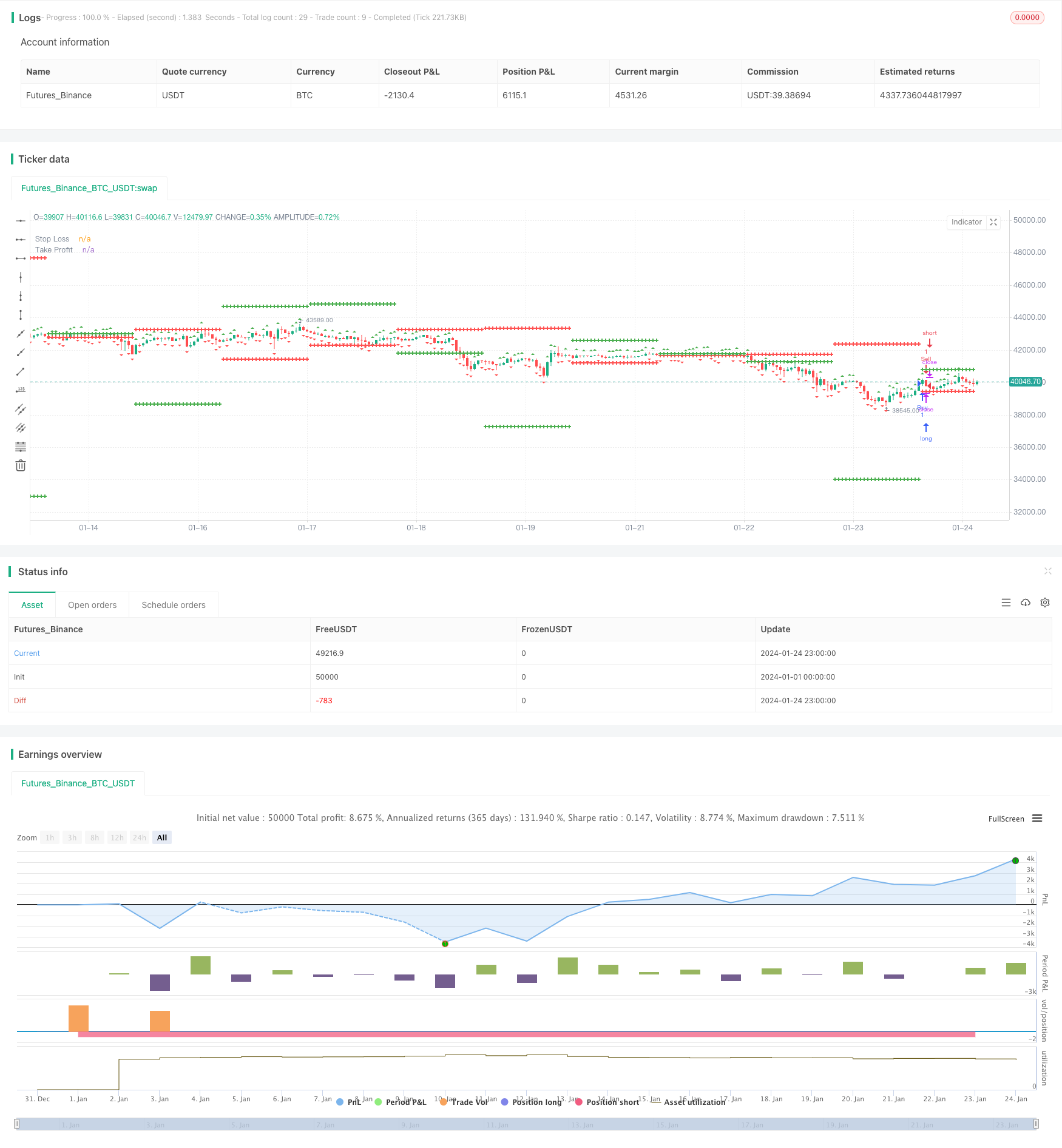
Task: Click the green PnL peak marker point
Action: 1015,860
